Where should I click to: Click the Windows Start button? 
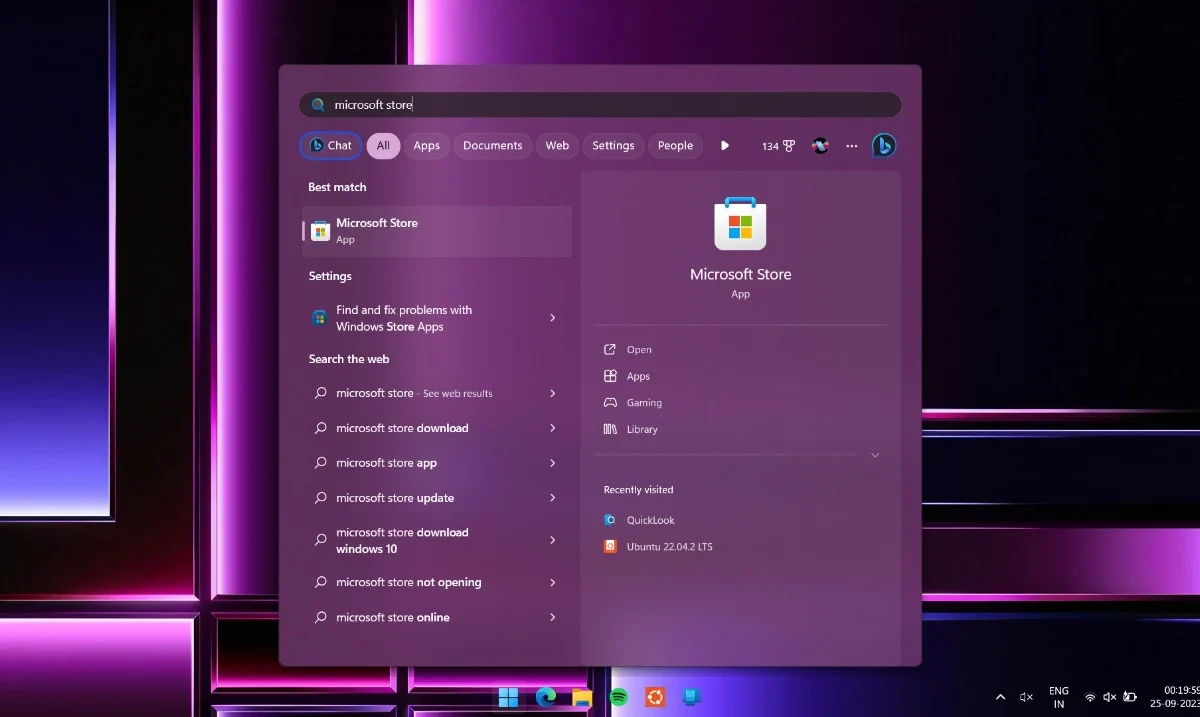pyautogui.click(x=509, y=697)
